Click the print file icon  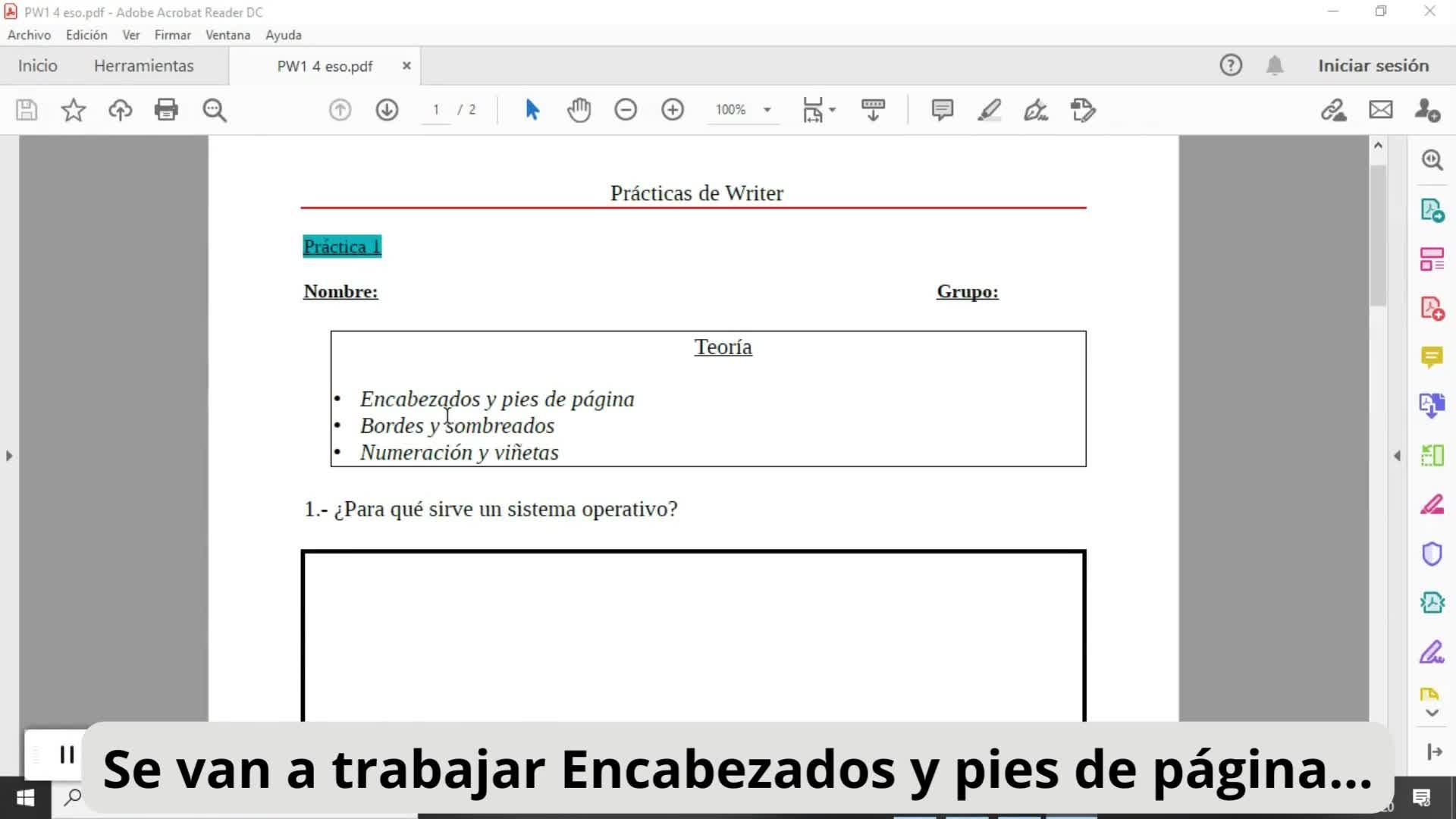pyautogui.click(x=166, y=110)
